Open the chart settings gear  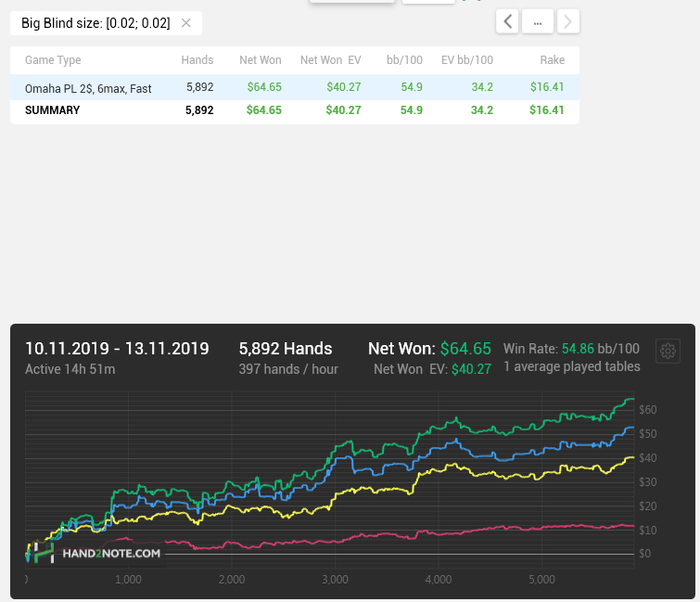[x=668, y=351]
